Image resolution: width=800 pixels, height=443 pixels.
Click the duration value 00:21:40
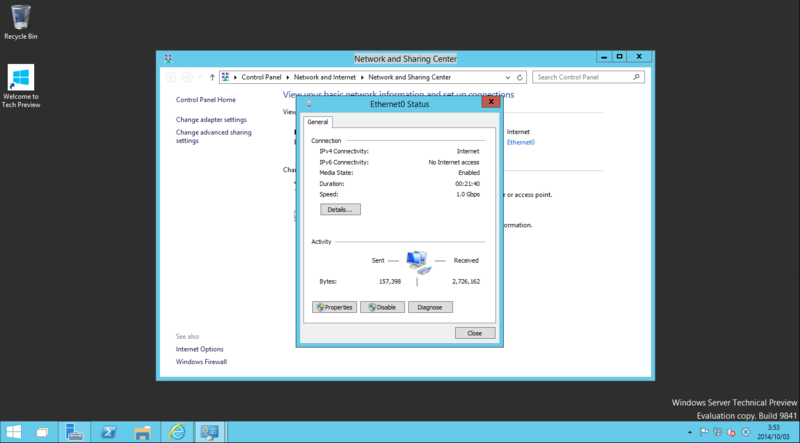(x=467, y=184)
